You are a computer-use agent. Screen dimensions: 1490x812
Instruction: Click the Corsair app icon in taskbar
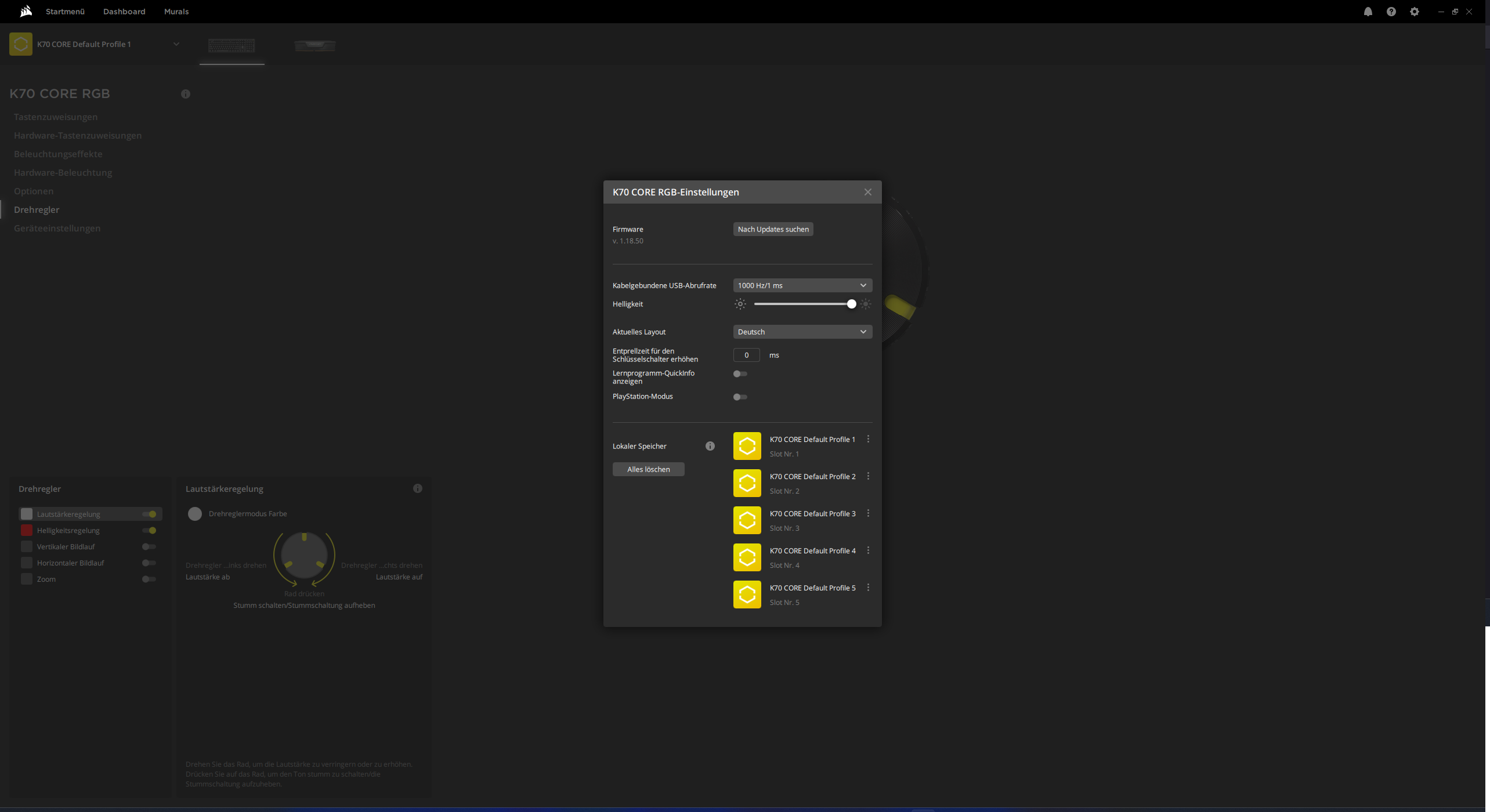pos(25,11)
